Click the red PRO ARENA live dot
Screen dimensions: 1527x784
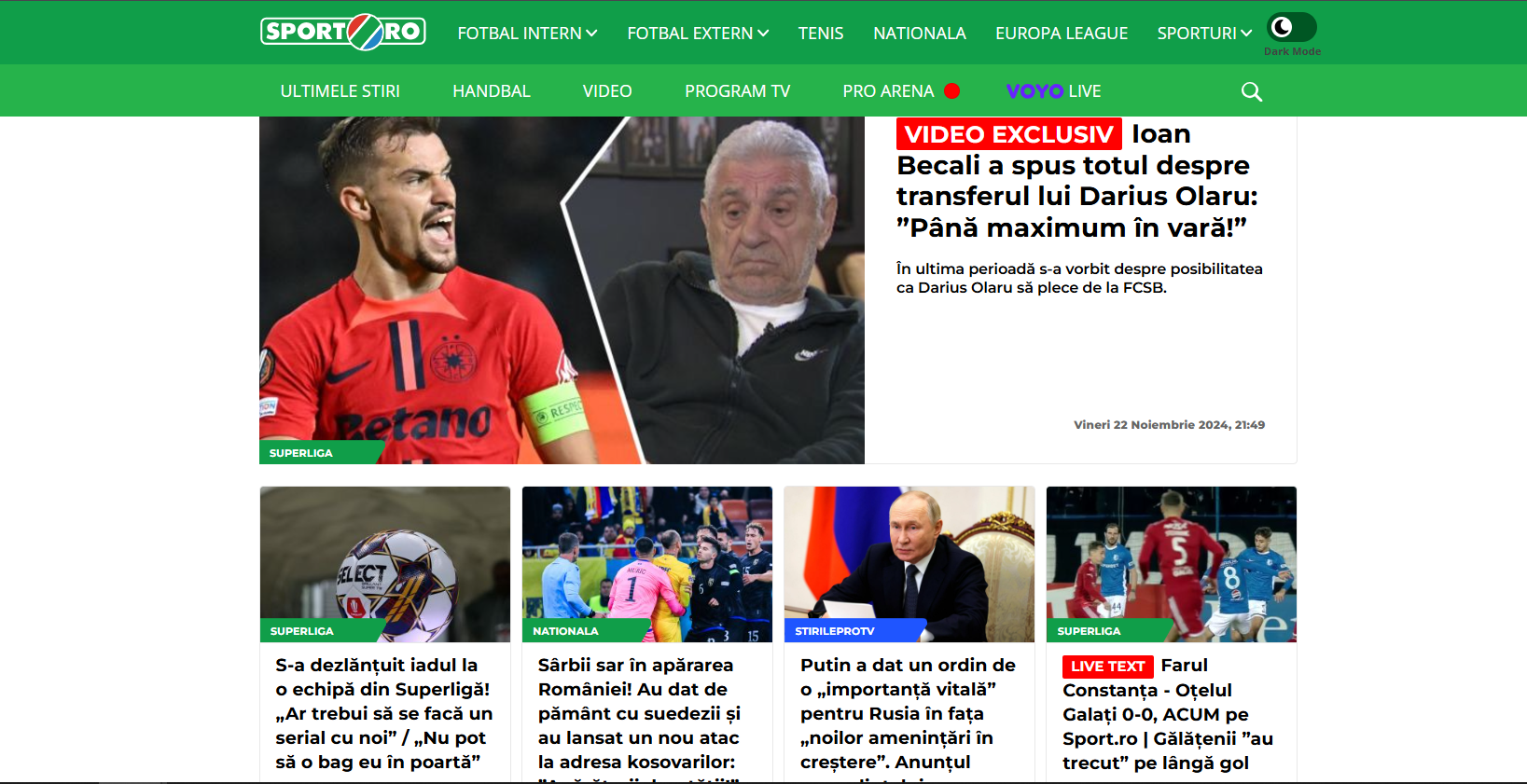click(x=951, y=90)
